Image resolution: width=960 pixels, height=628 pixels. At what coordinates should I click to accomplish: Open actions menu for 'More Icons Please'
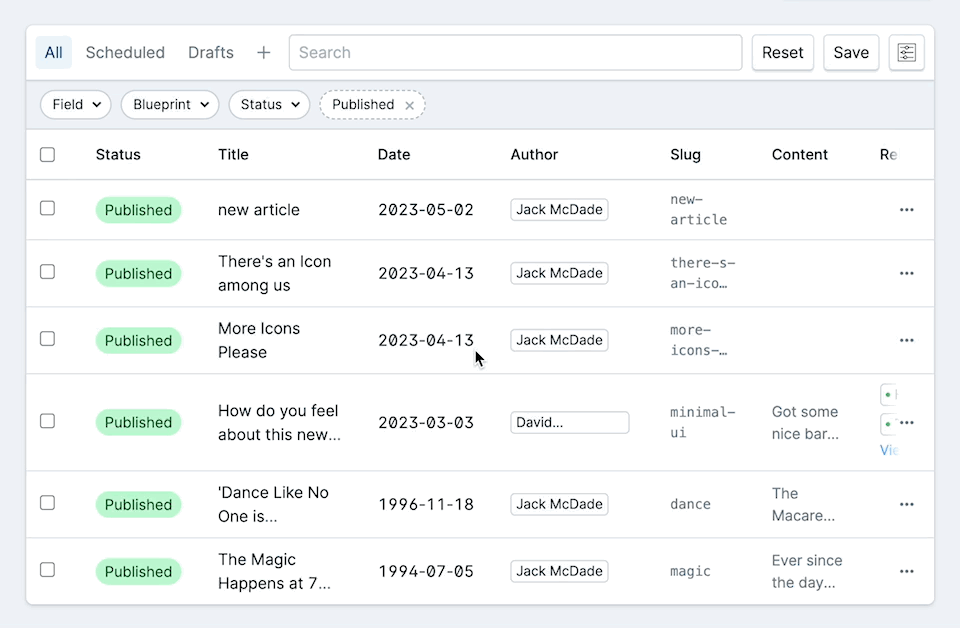(x=907, y=340)
